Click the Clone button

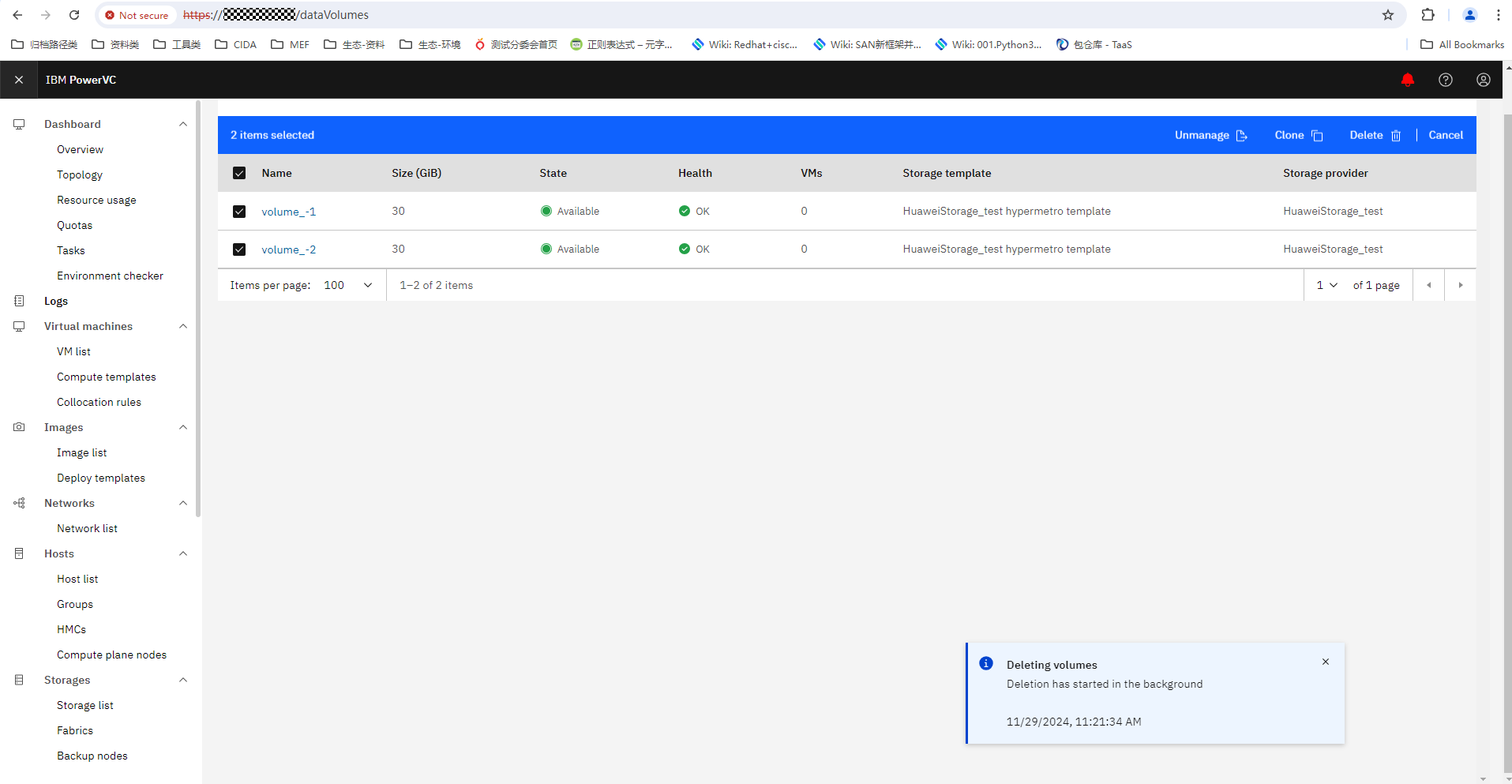[1298, 135]
